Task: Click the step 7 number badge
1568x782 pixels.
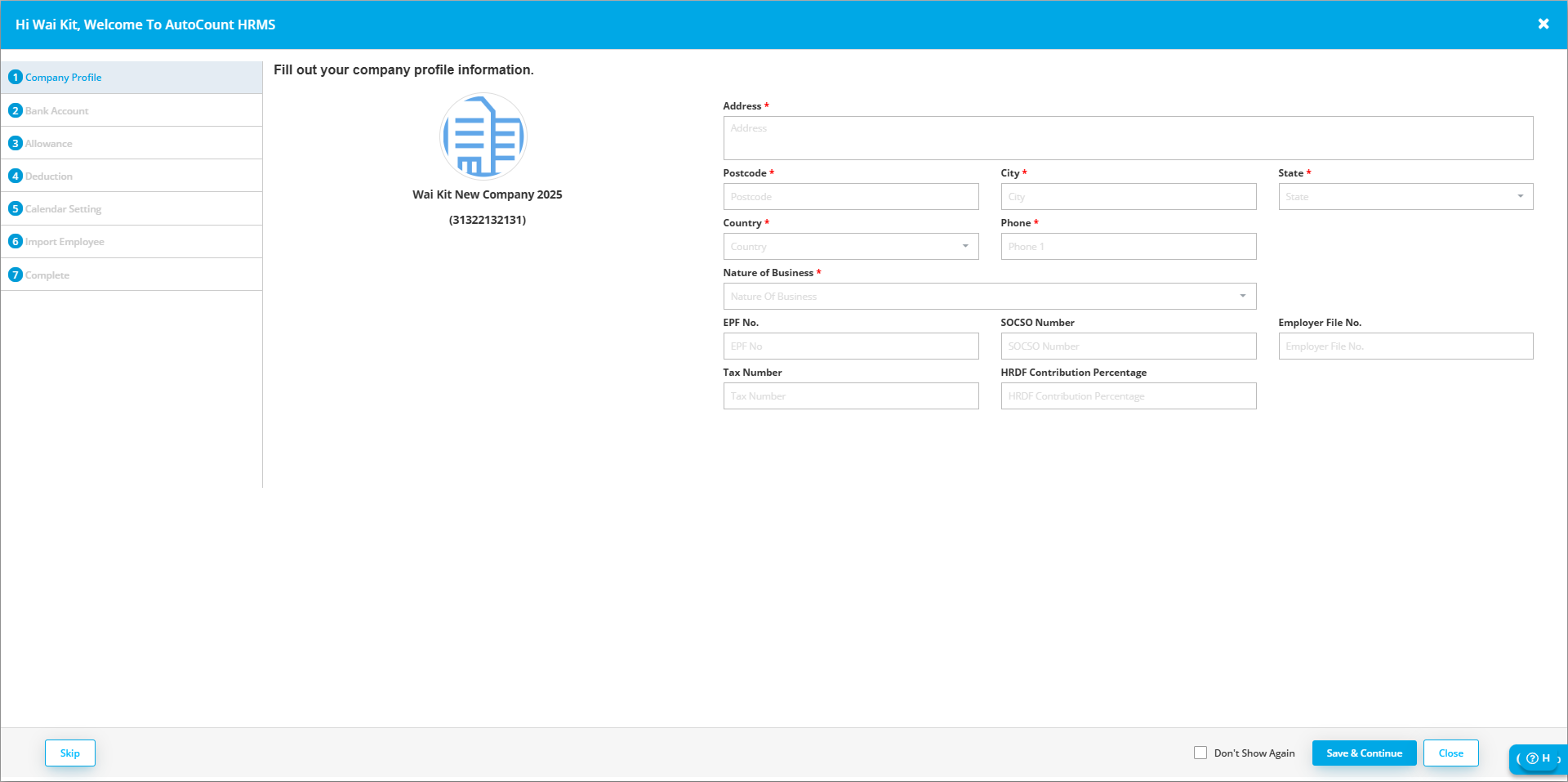Action: 16,275
